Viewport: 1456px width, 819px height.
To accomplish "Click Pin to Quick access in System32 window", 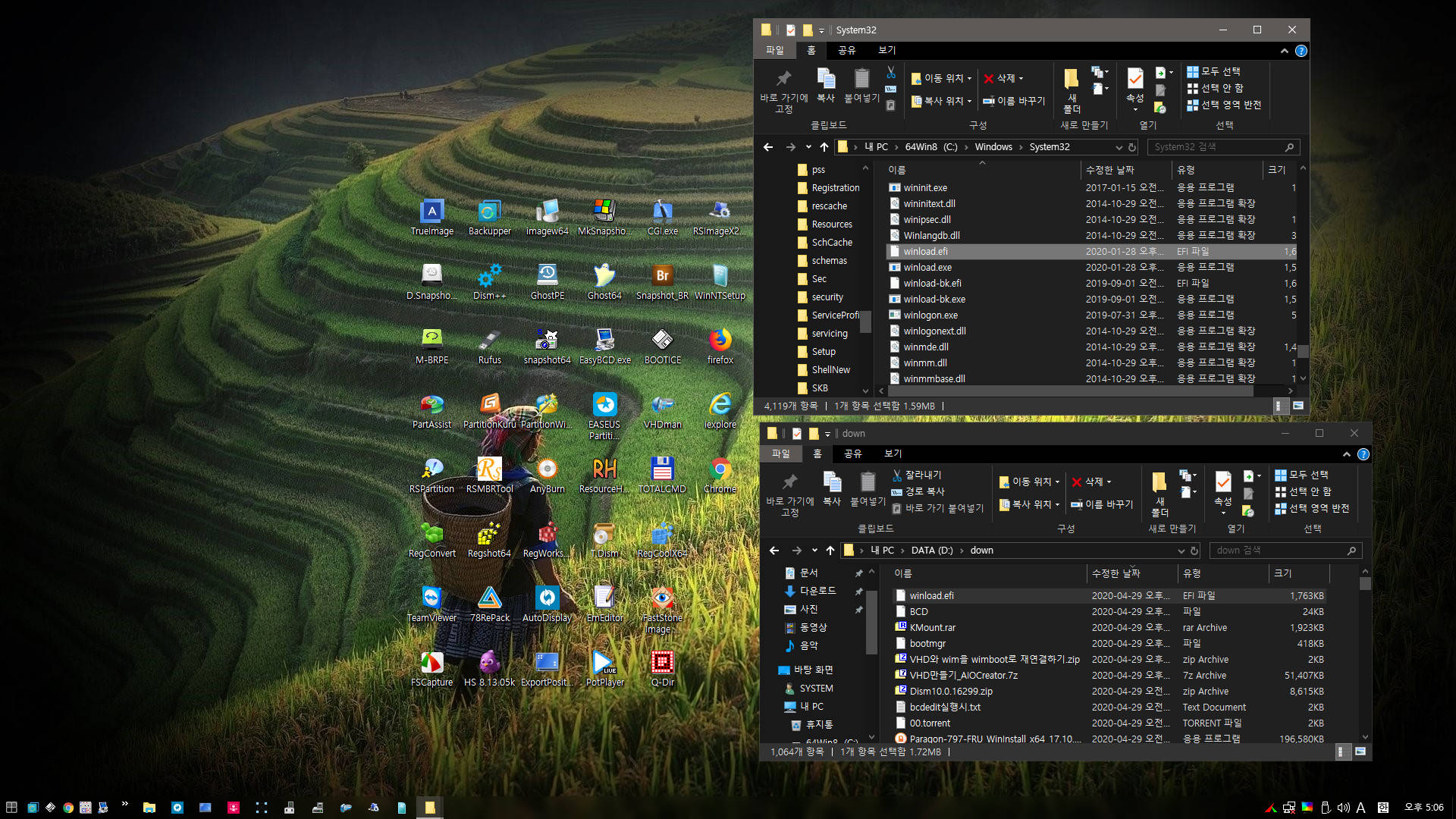I will 783,90.
